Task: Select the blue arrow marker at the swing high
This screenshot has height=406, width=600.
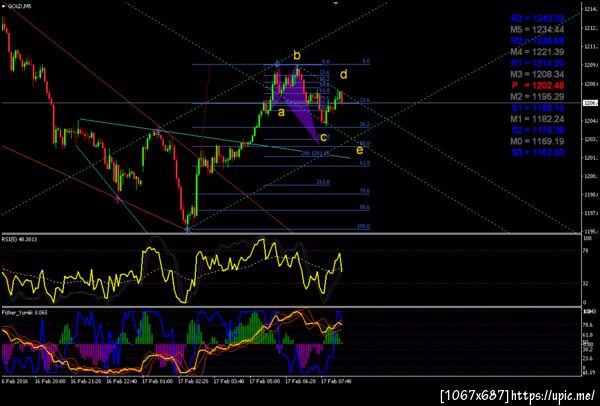Action: (277, 62)
